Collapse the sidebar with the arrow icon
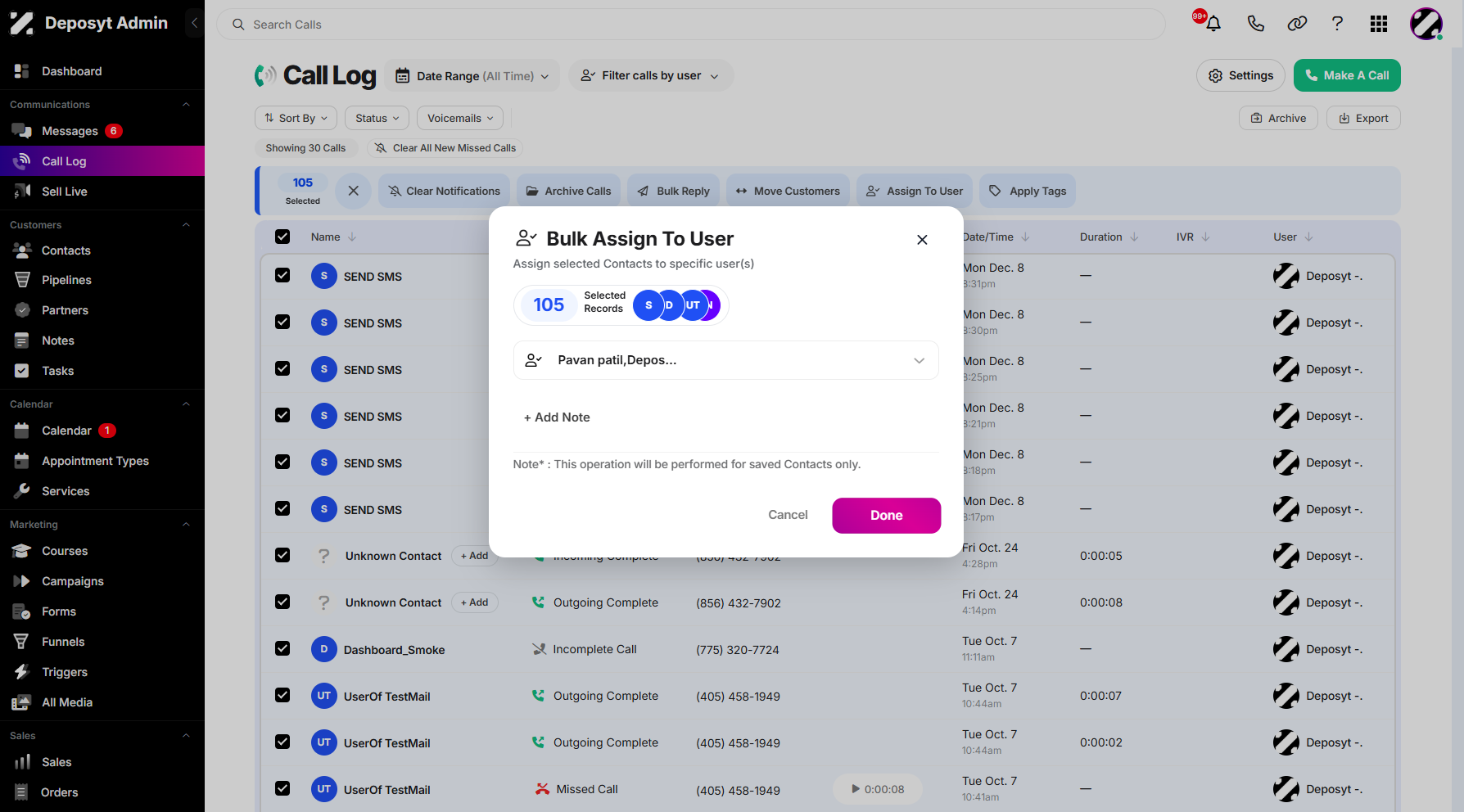The image size is (1464, 812). pyautogui.click(x=194, y=23)
